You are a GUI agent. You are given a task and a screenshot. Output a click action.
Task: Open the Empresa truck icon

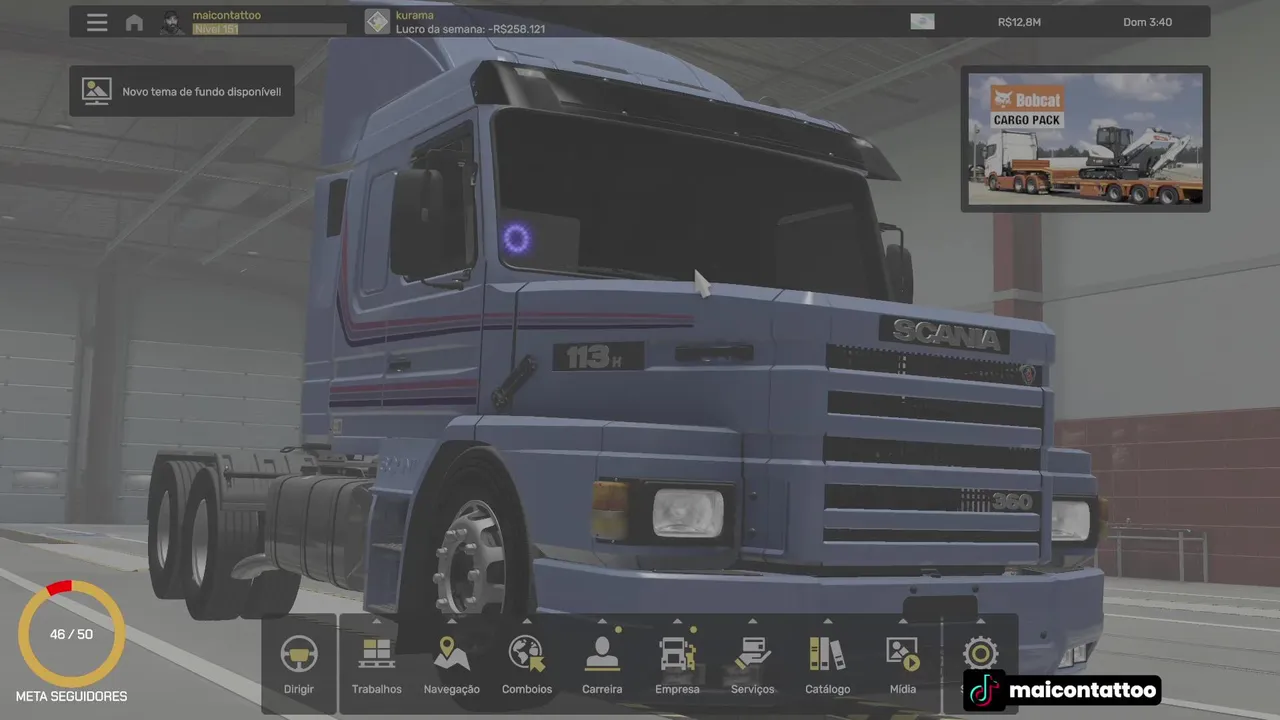coord(677,654)
